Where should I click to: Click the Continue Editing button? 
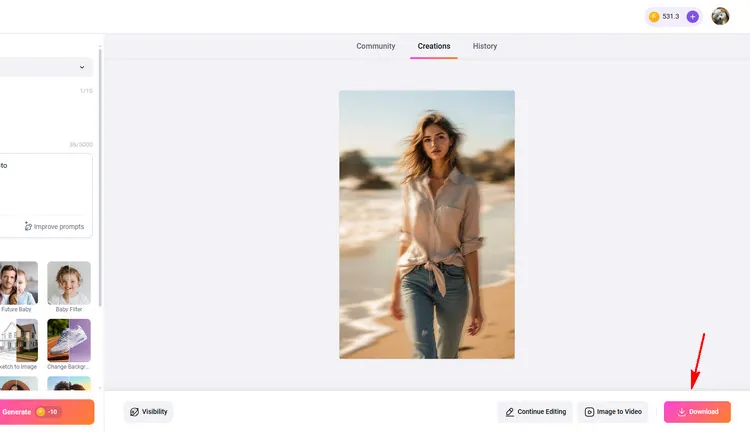[x=535, y=412]
